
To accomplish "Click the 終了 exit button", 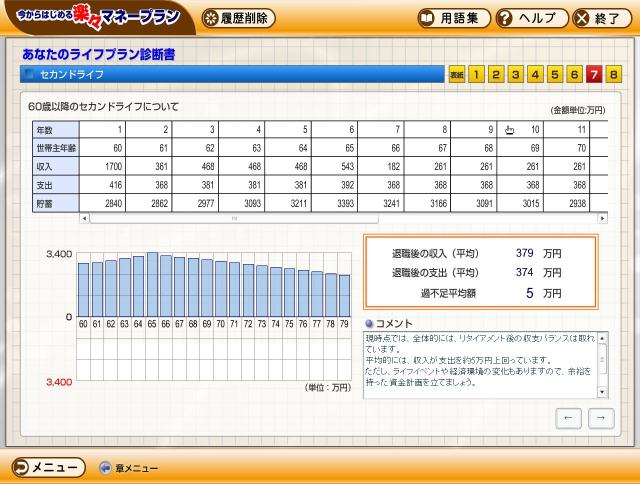I will (599, 18).
